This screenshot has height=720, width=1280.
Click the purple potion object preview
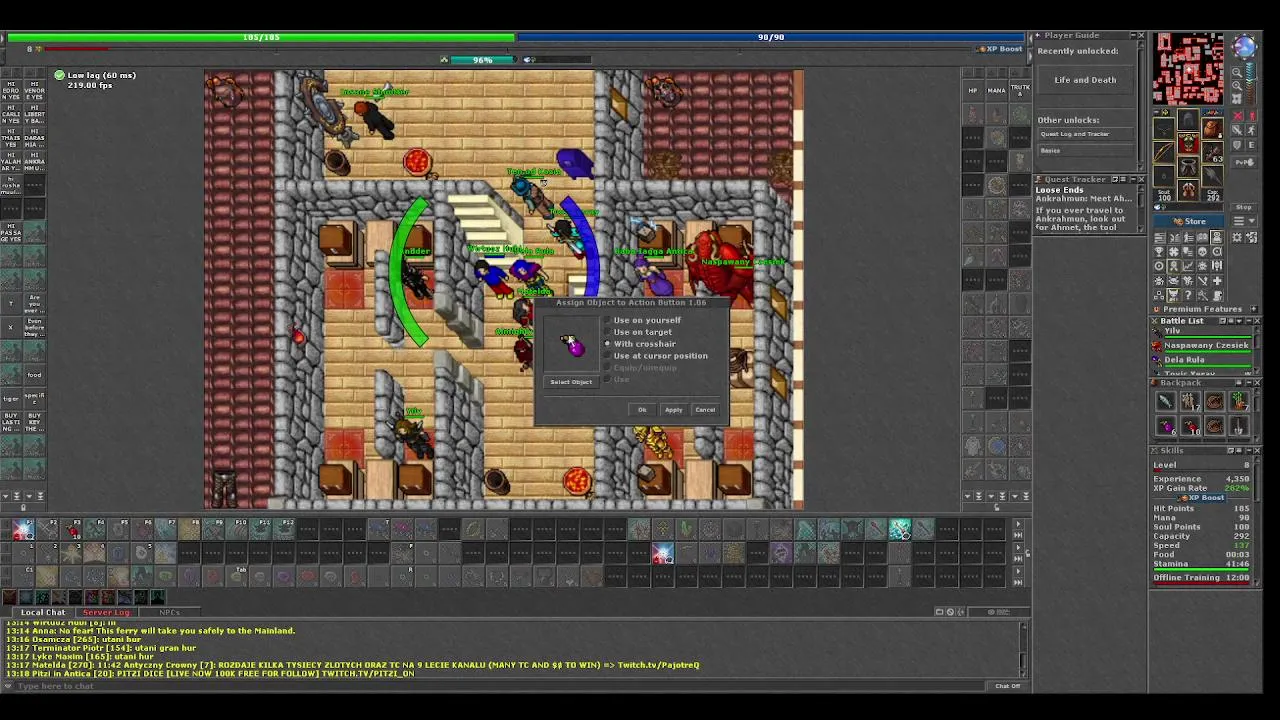pyautogui.click(x=572, y=346)
